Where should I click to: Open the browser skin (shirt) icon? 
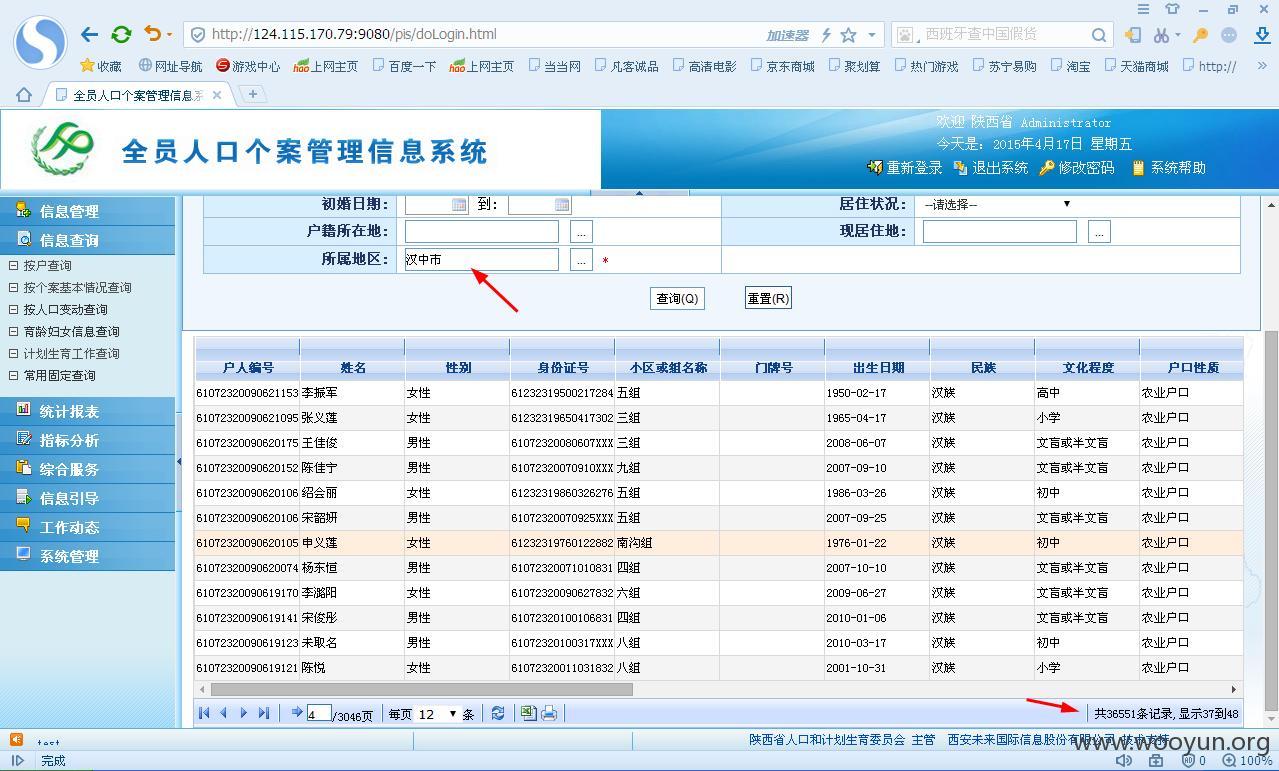pyautogui.click(x=1172, y=9)
